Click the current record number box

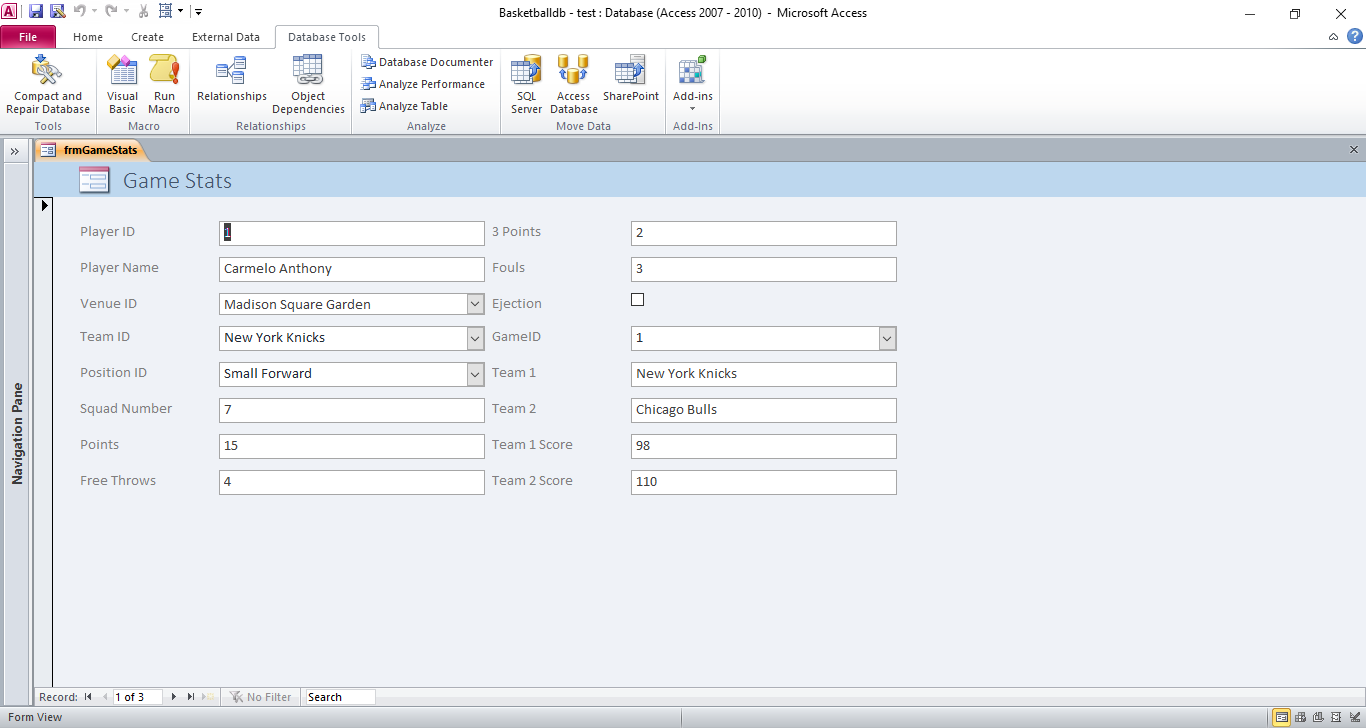[x=137, y=697]
